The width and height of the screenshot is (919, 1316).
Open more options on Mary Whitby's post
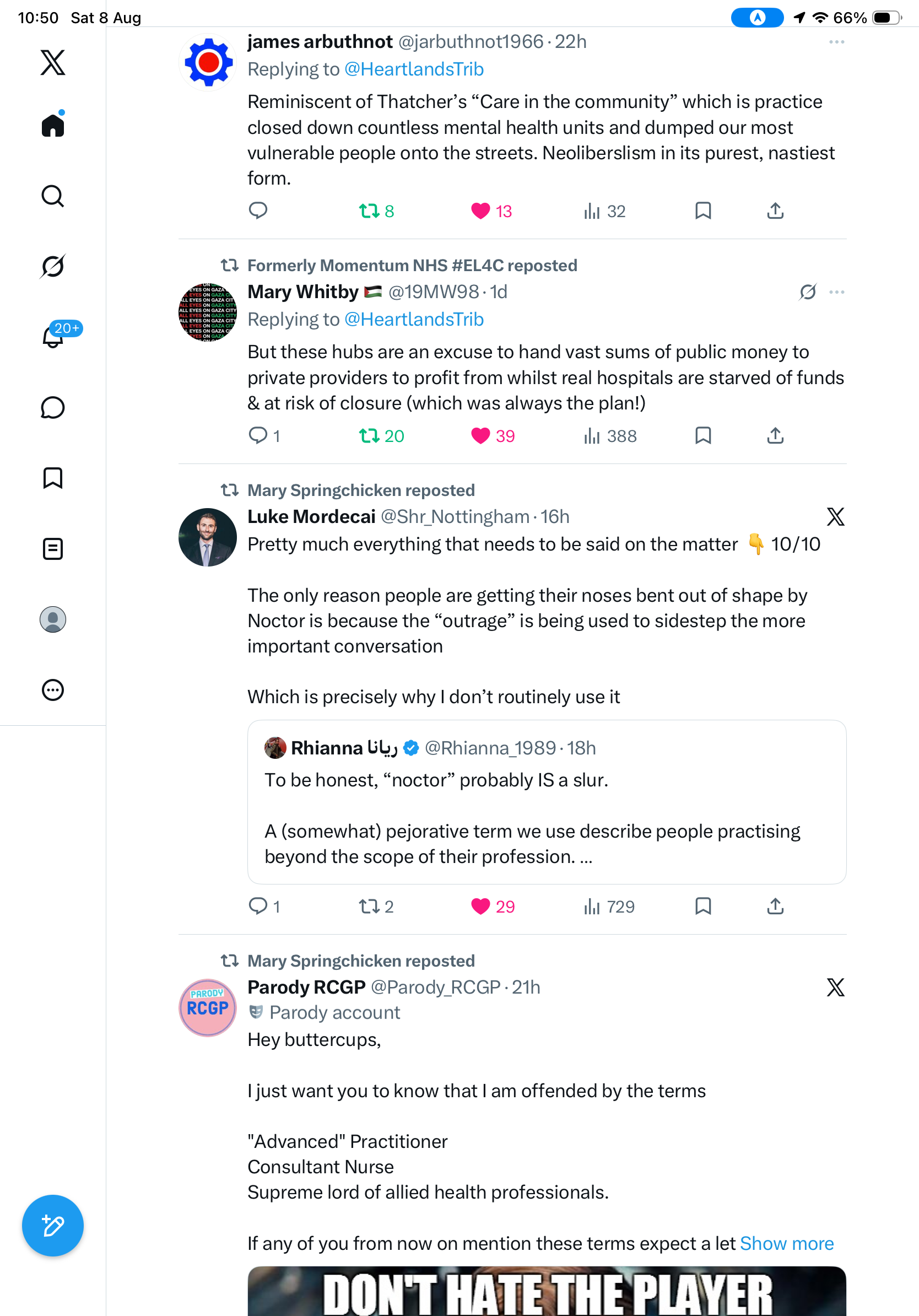pos(836,292)
